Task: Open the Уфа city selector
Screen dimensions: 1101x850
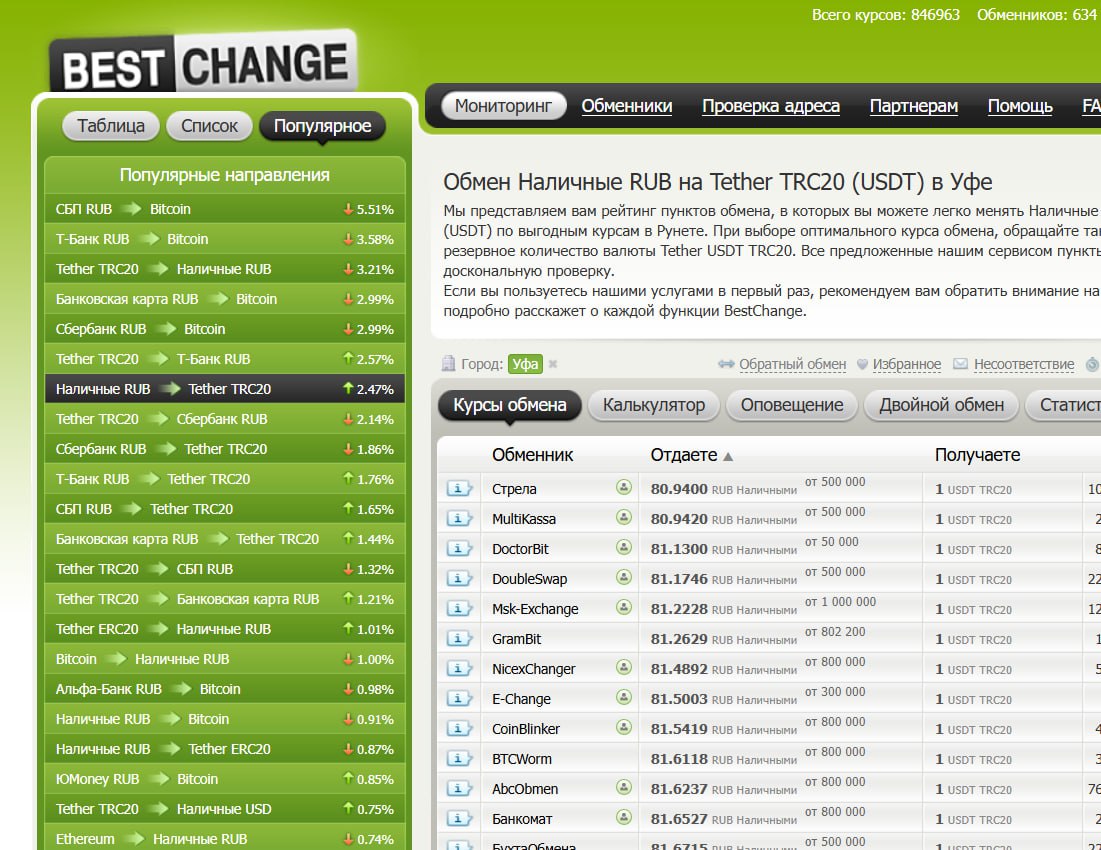Action: [525, 364]
